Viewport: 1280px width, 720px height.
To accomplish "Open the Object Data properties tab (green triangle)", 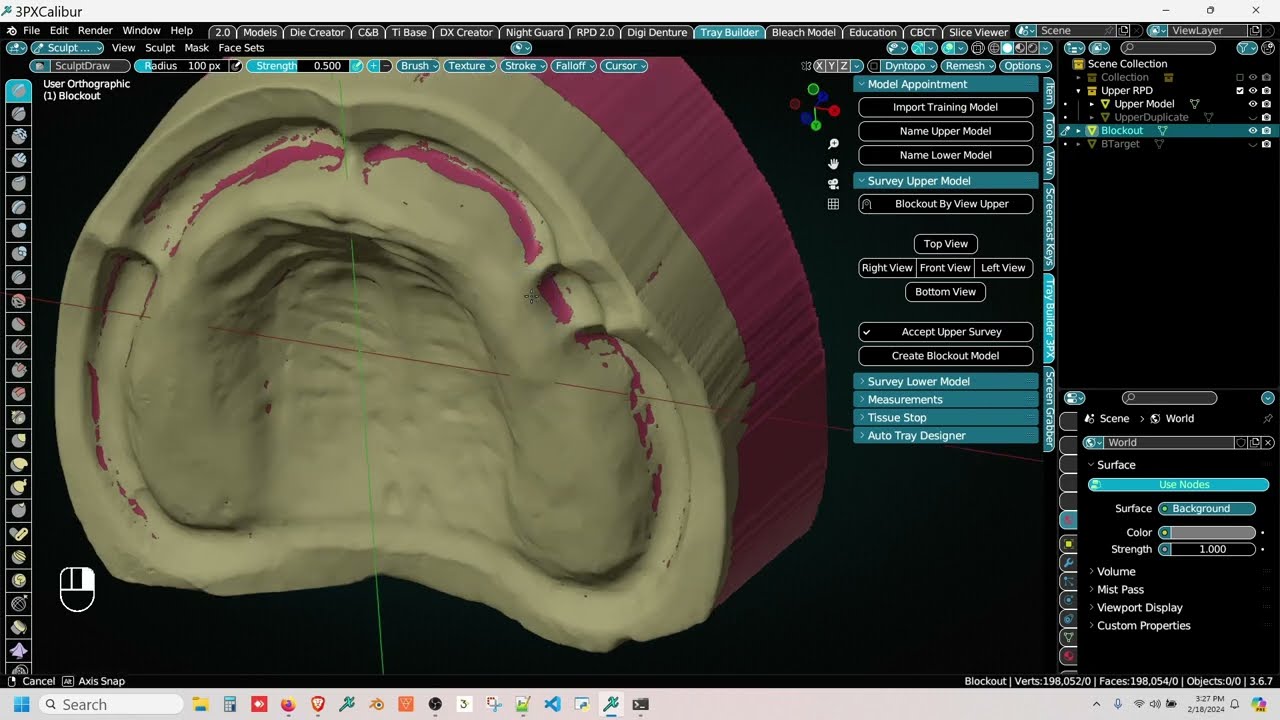I will 1068,637.
